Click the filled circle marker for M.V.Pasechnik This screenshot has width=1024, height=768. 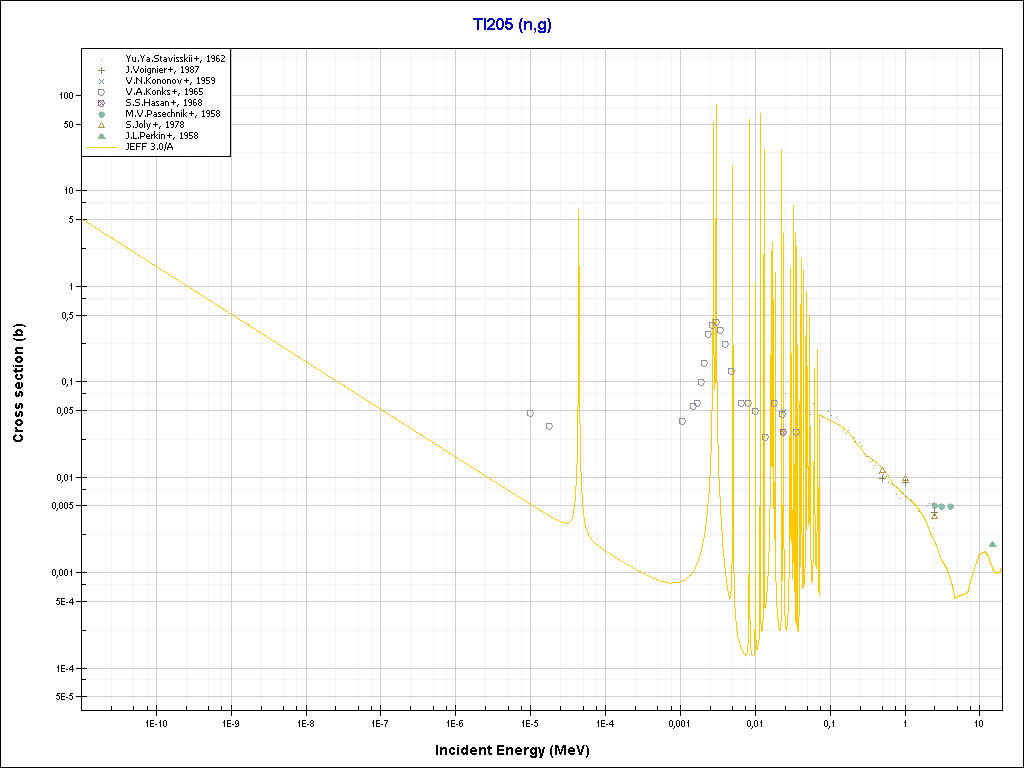pos(102,114)
